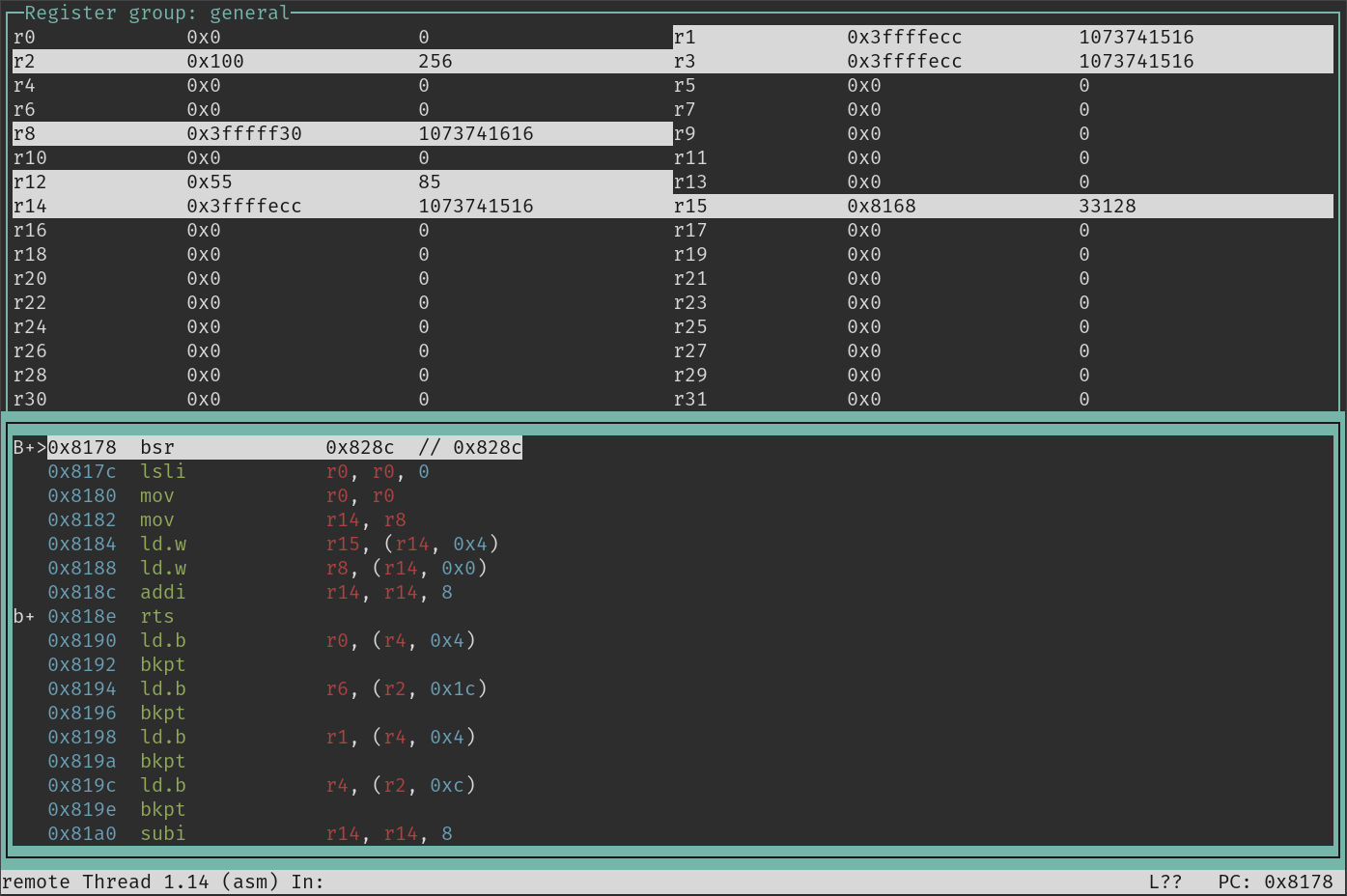1347x896 pixels.
Task: Select register name r16
Action: (x=30, y=230)
